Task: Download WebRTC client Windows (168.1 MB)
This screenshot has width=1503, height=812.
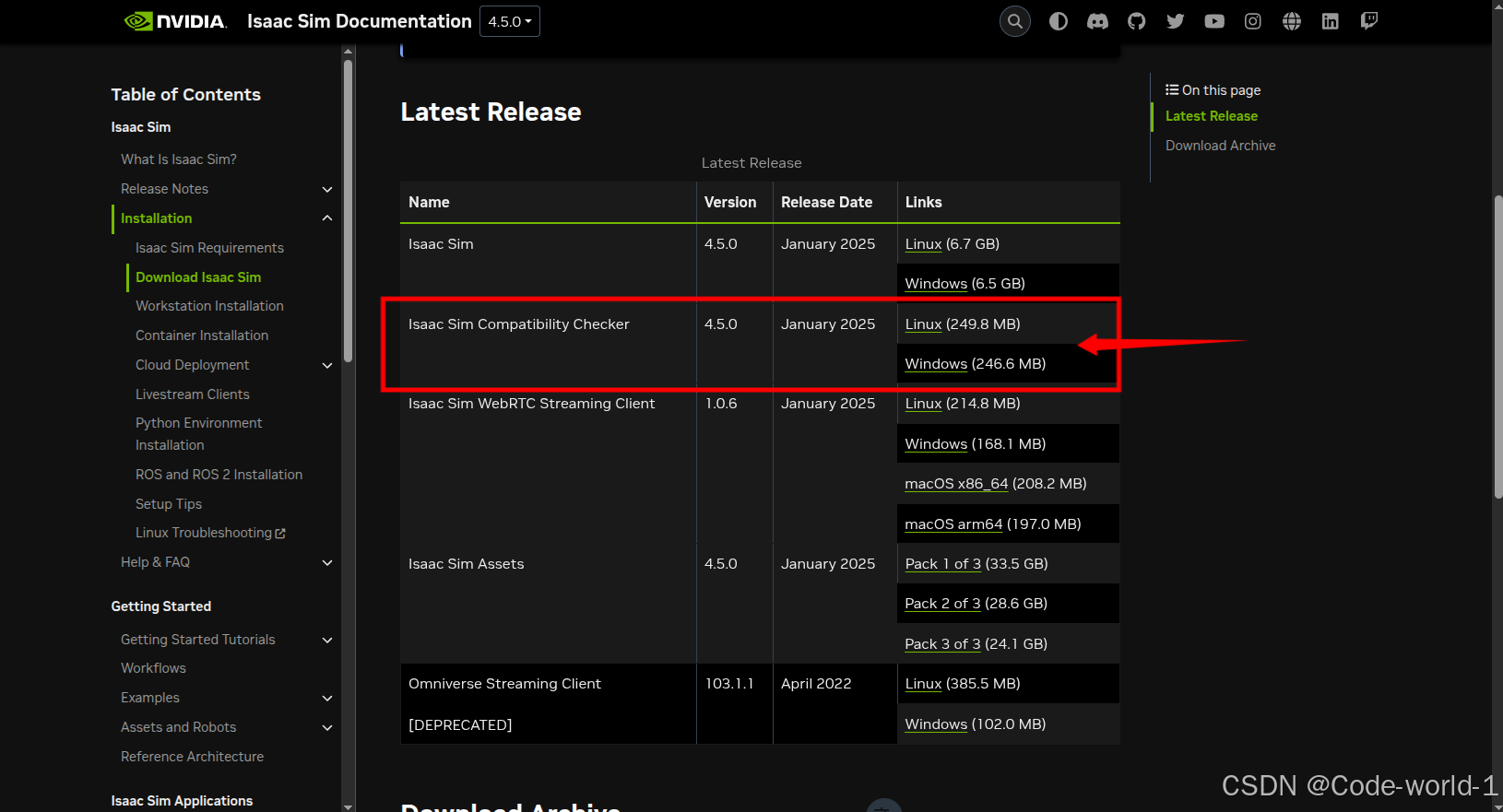Action: click(936, 444)
